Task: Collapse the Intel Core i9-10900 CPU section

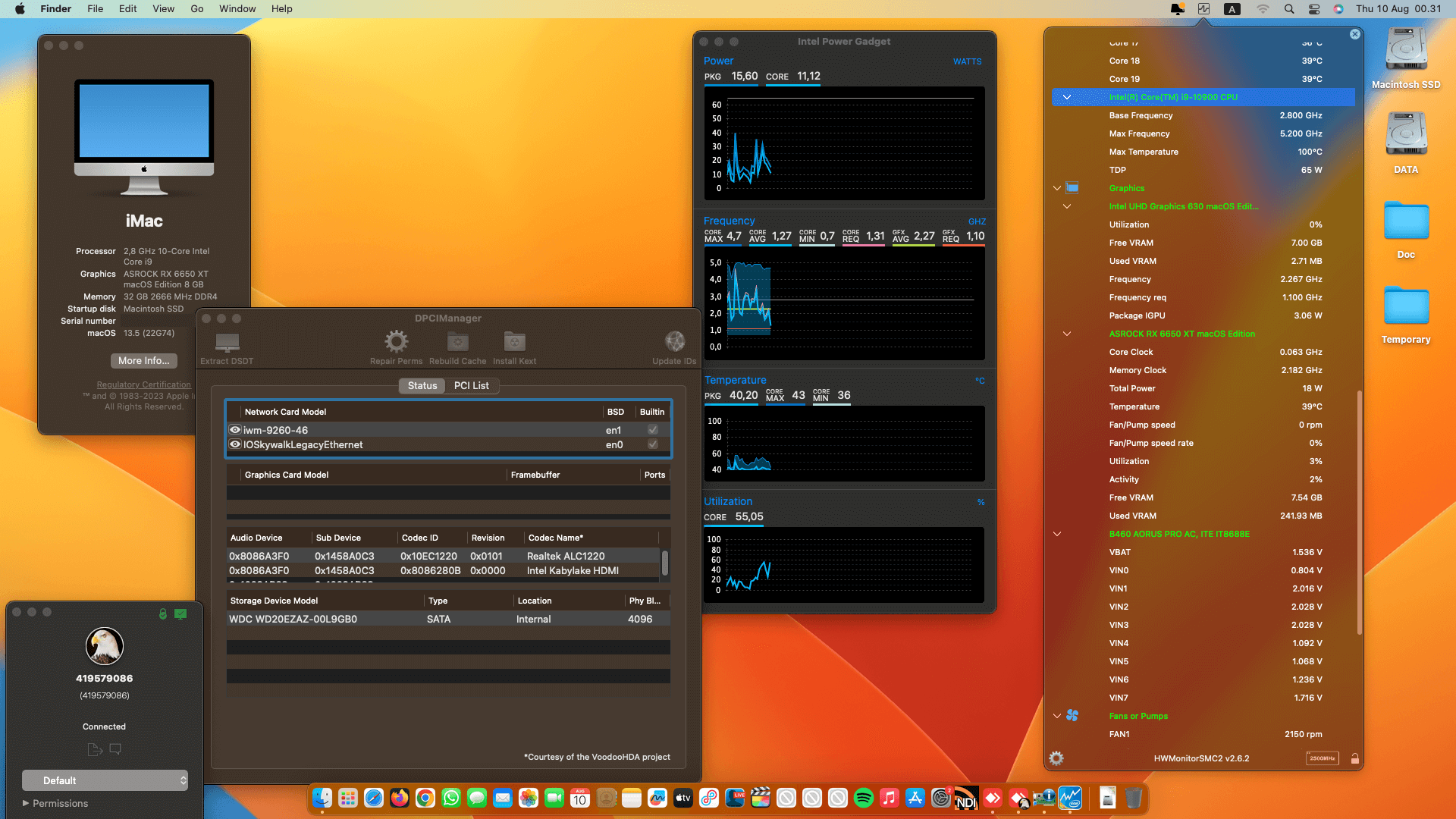Action: point(1067,97)
